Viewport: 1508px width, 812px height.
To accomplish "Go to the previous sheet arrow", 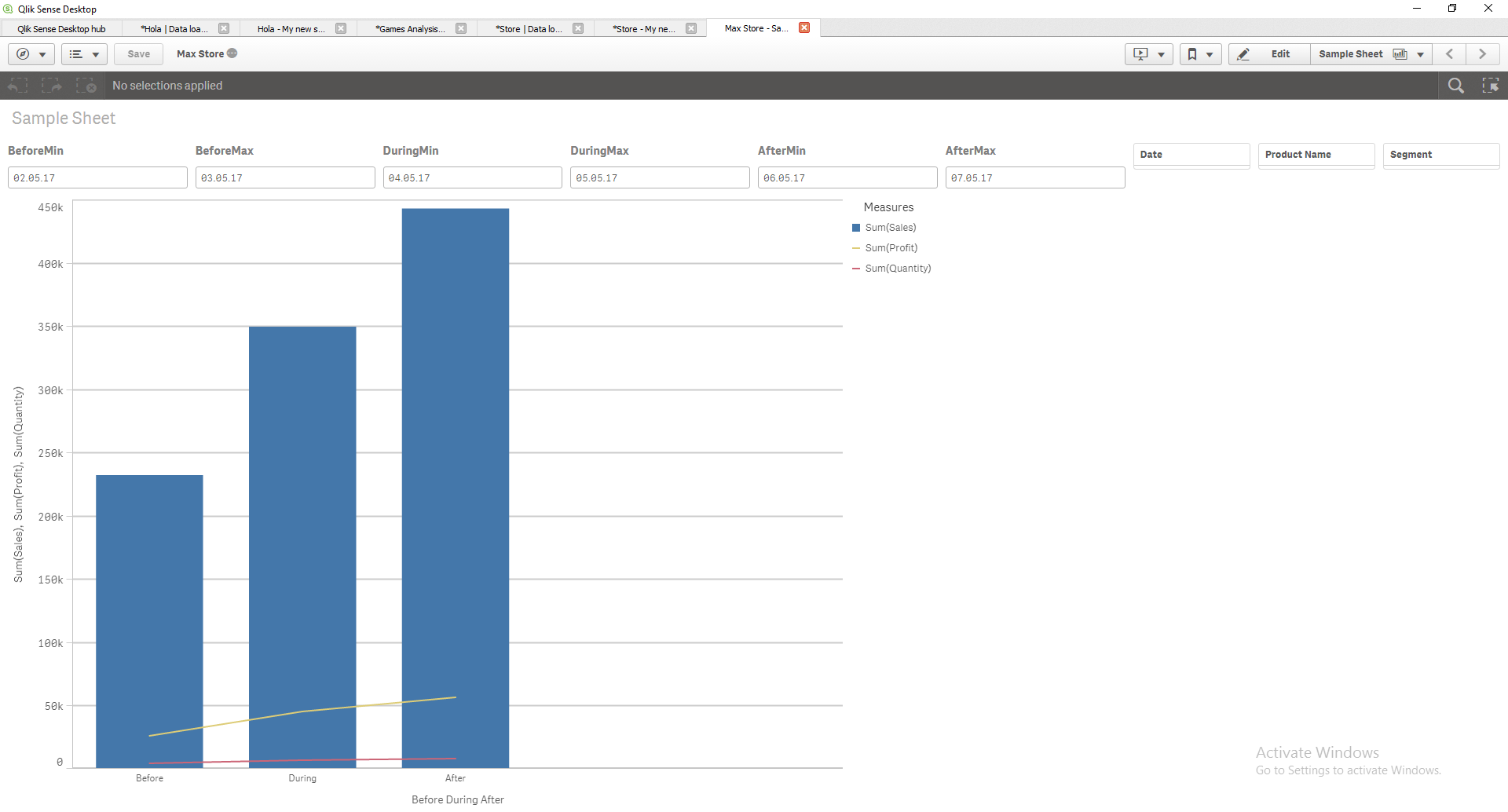I will point(1450,54).
